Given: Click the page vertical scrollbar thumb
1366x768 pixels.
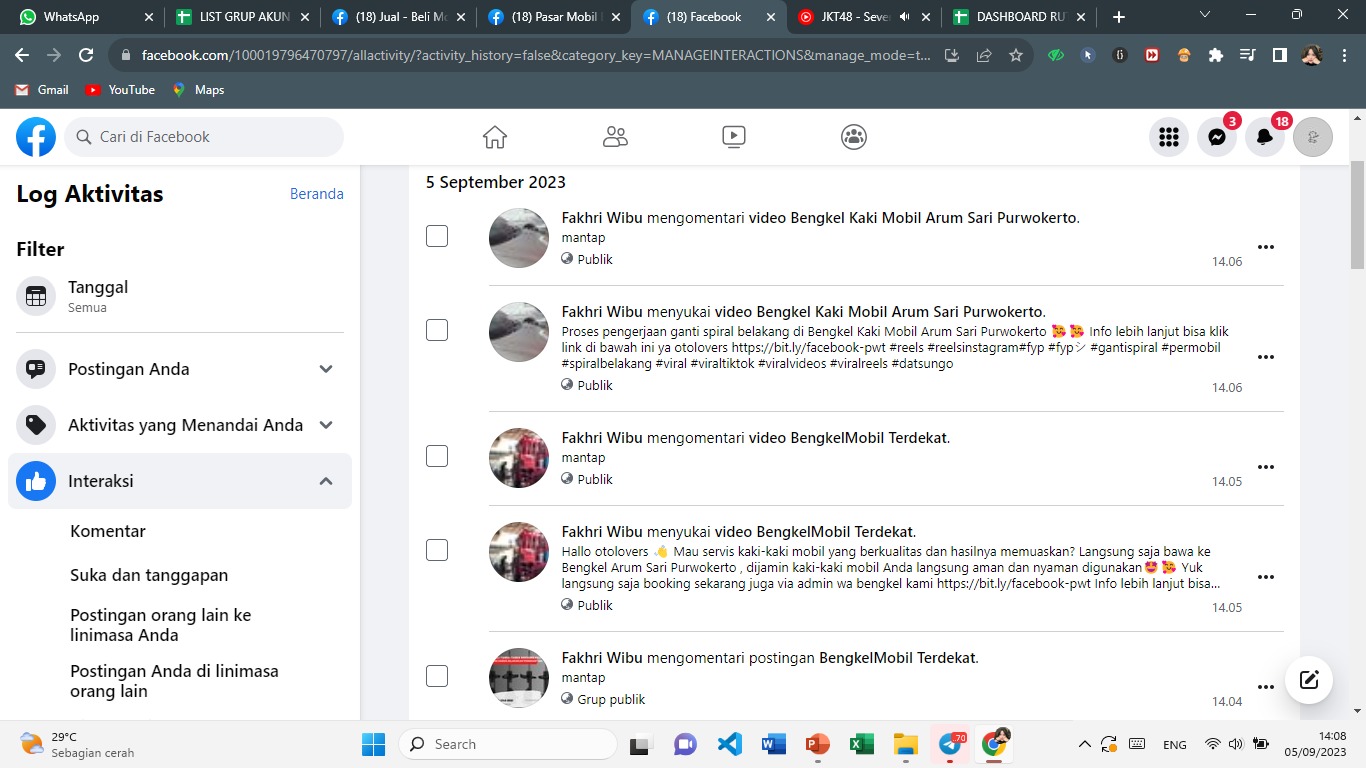Looking at the screenshot, I should pos(1357,215).
